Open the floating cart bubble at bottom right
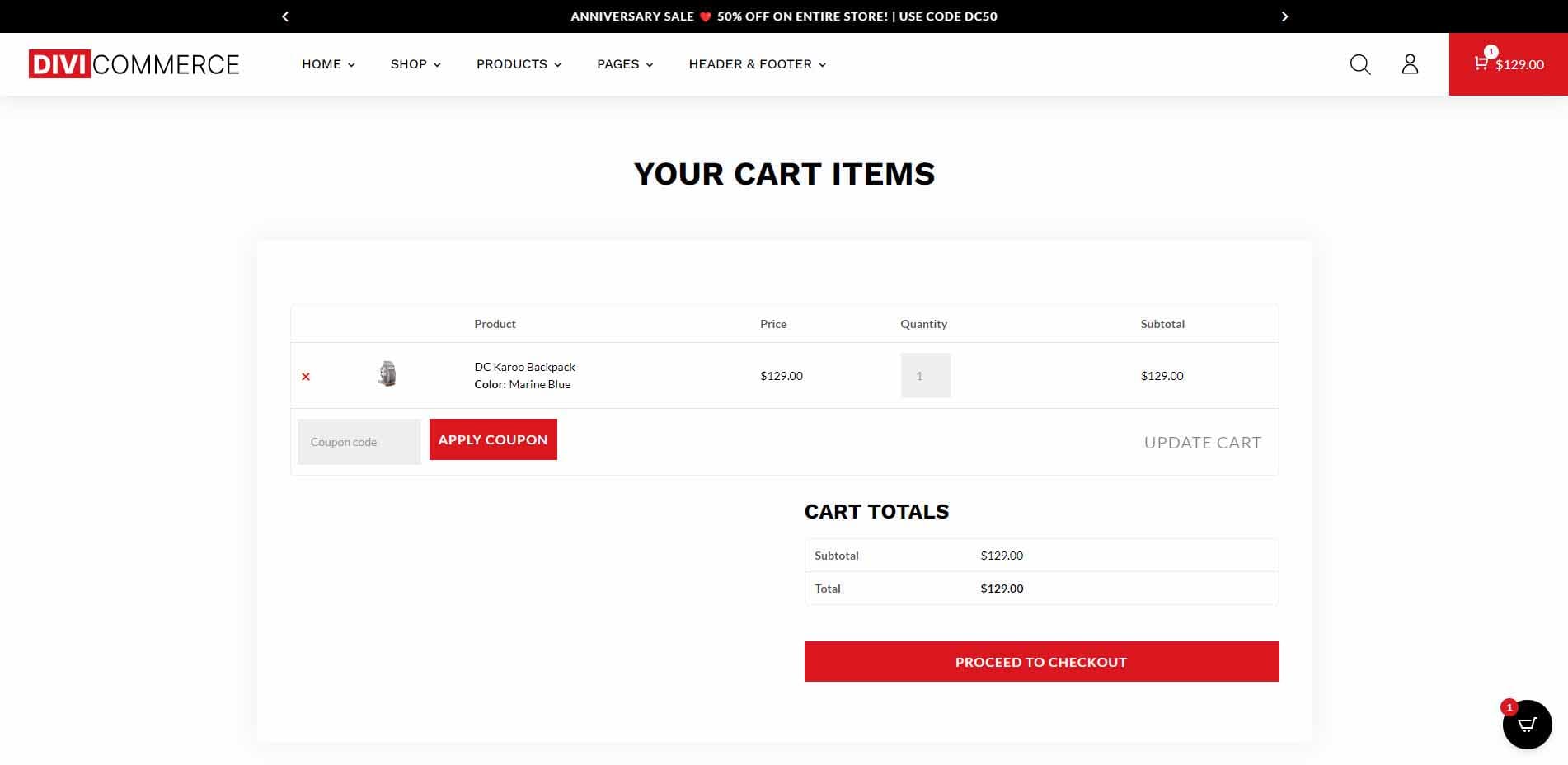This screenshot has width=1568, height=765. point(1526,725)
